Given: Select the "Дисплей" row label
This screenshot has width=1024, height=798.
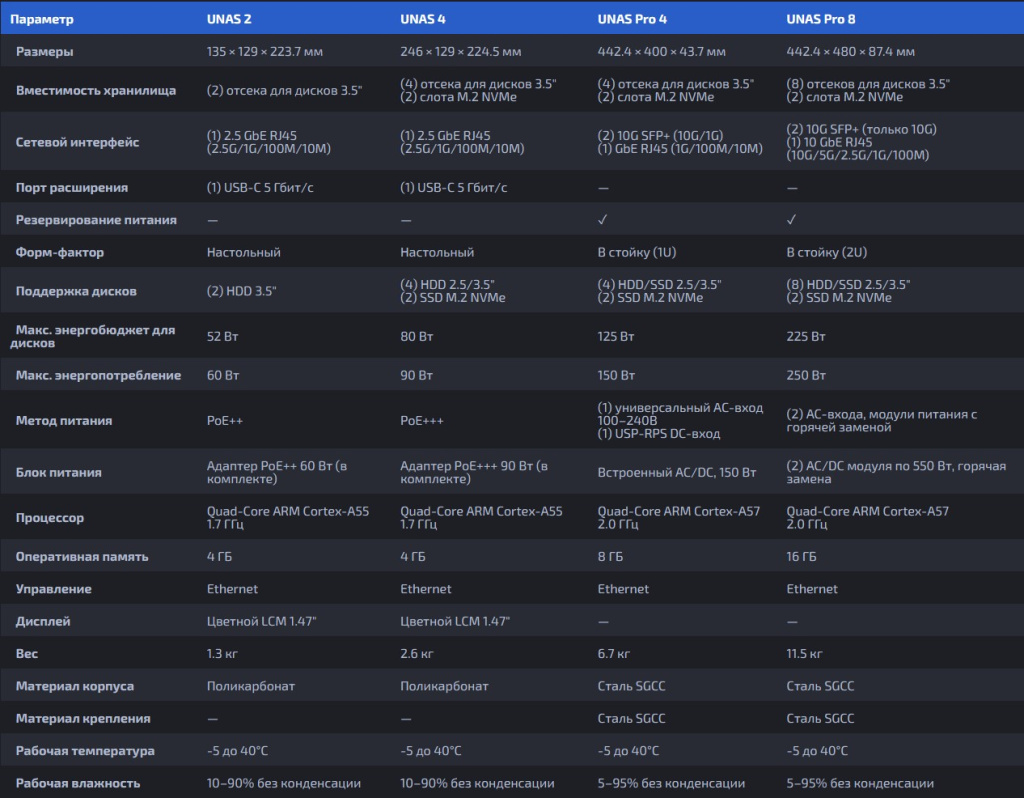Looking at the screenshot, I should point(43,621).
